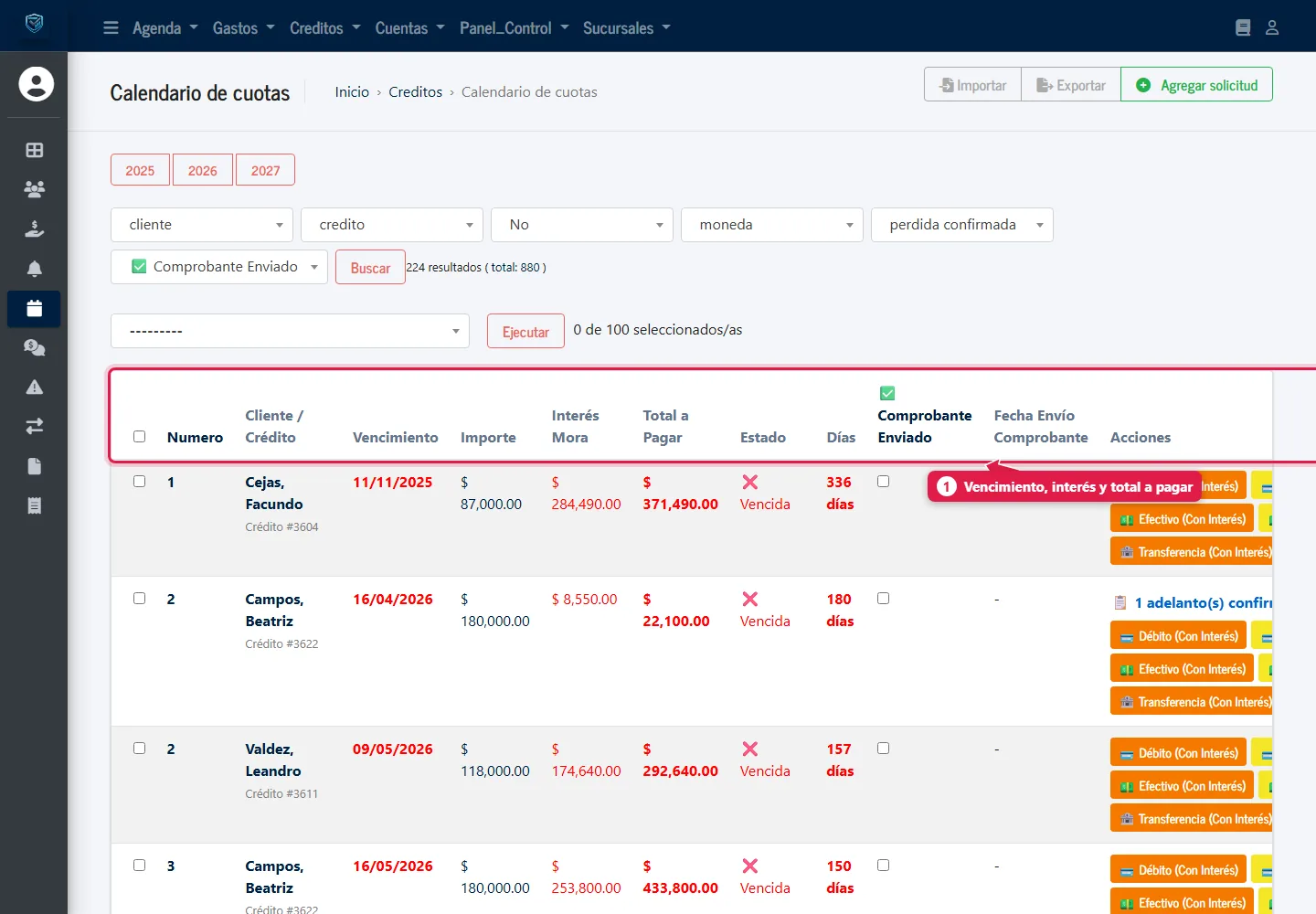Open the document file icon in sidebar
1316x914 pixels.
[x=35, y=466]
